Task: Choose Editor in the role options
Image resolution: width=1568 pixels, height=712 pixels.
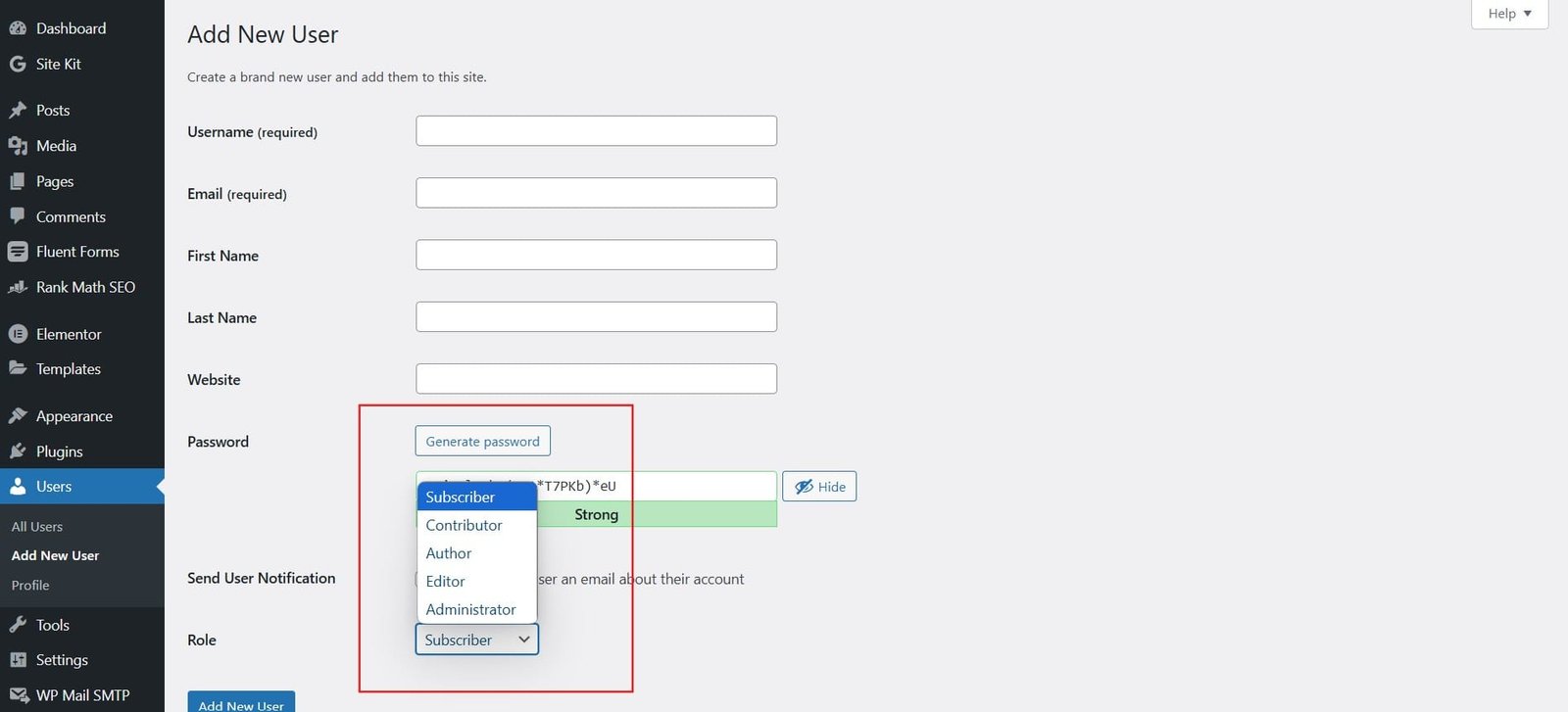Action: coord(446,581)
